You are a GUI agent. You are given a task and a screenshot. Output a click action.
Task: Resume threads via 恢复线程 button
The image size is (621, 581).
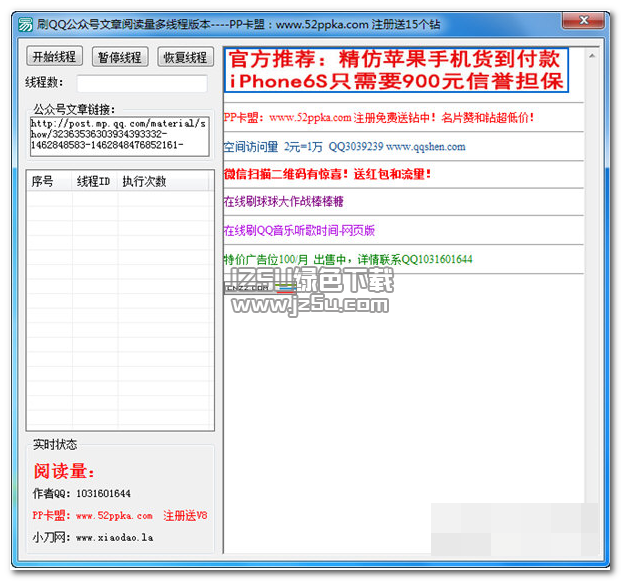(185, 57)
